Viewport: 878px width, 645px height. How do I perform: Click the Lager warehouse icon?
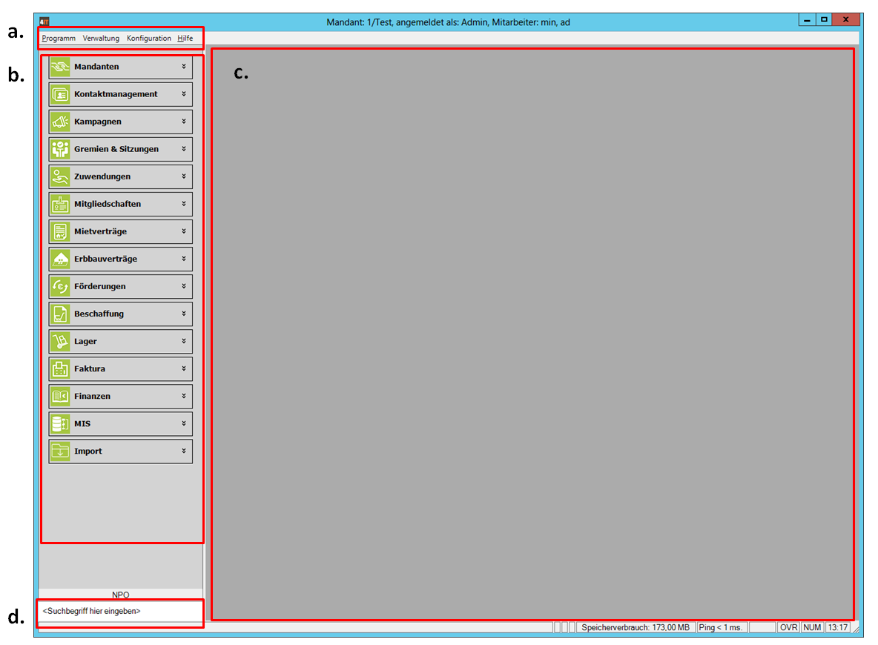point(61,340)
